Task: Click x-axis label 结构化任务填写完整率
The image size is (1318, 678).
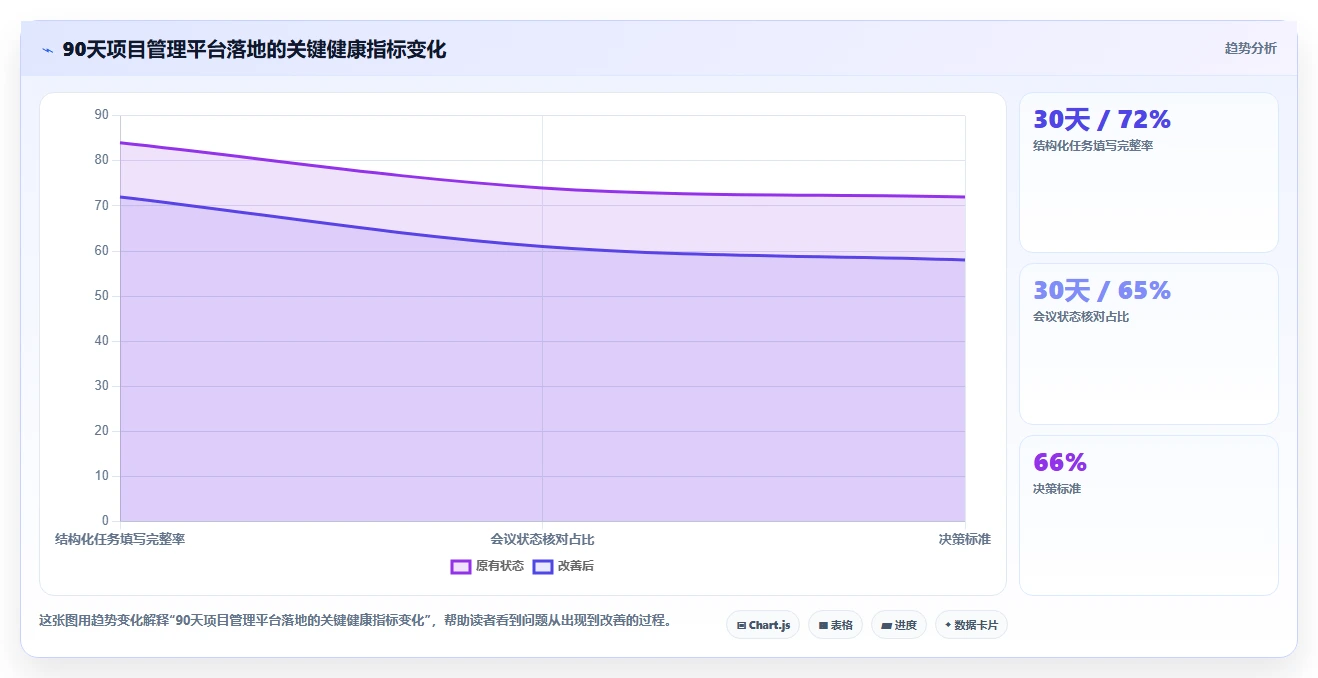Action: (120, 539)
